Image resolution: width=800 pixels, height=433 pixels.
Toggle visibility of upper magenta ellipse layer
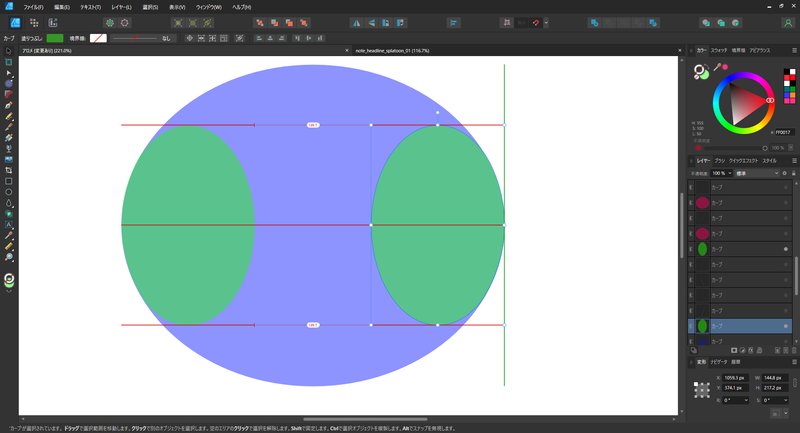(786, 203)
